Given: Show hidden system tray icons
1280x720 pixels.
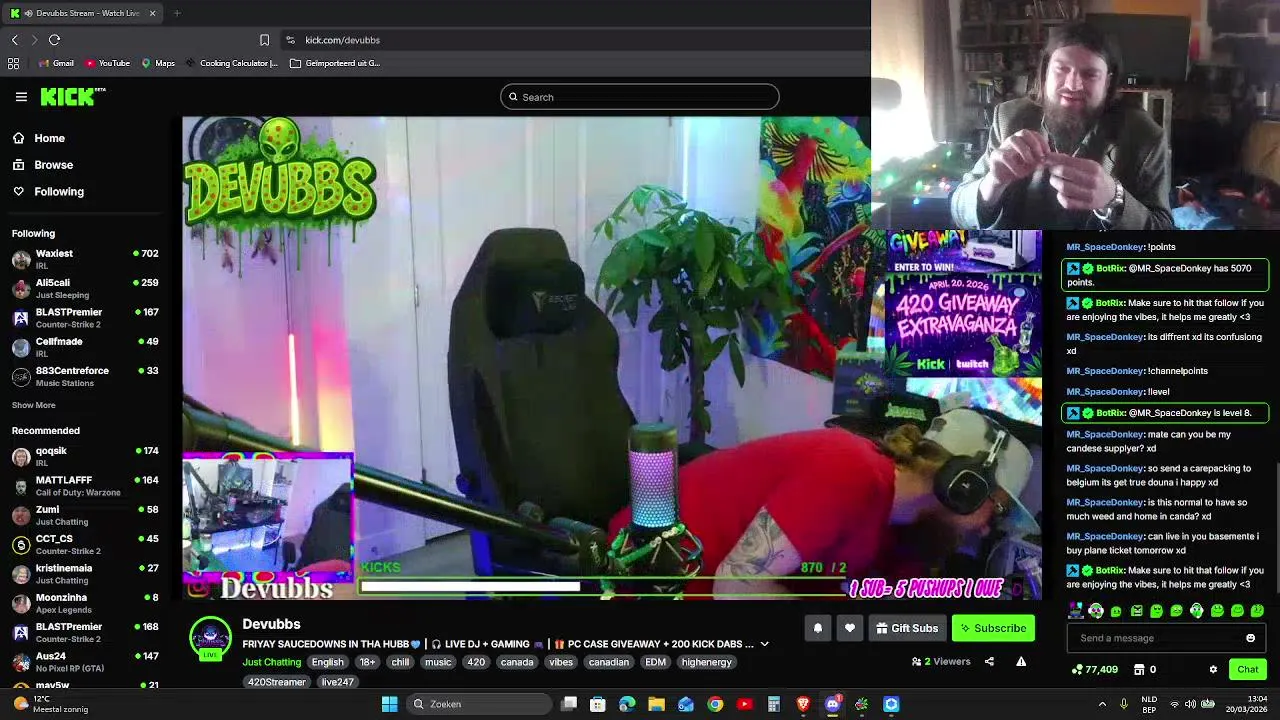Looking at the screenshot, I should 1102,704.
